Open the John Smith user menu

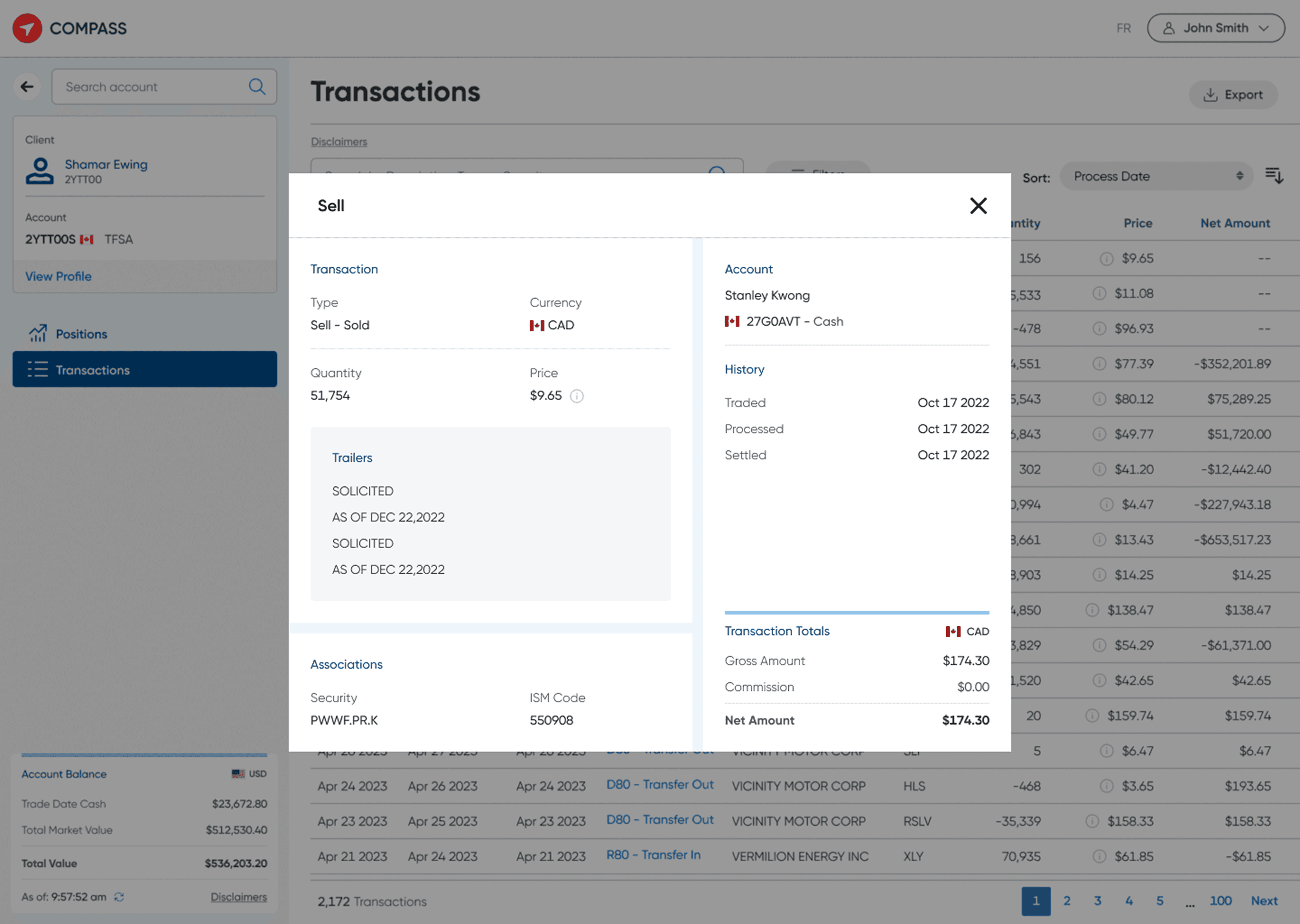[x=1216, y=28]
